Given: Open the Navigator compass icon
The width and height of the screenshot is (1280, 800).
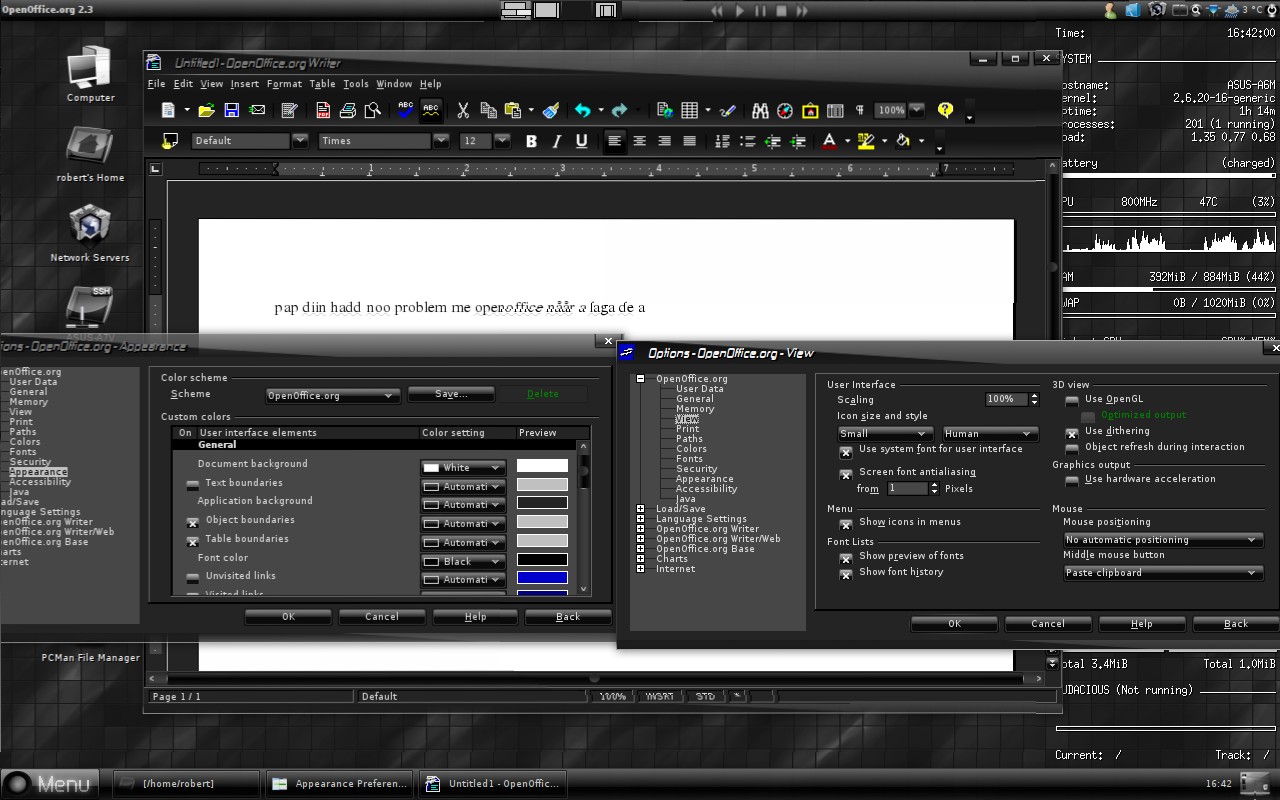Looking at the screenshot, I should point(785,110).
